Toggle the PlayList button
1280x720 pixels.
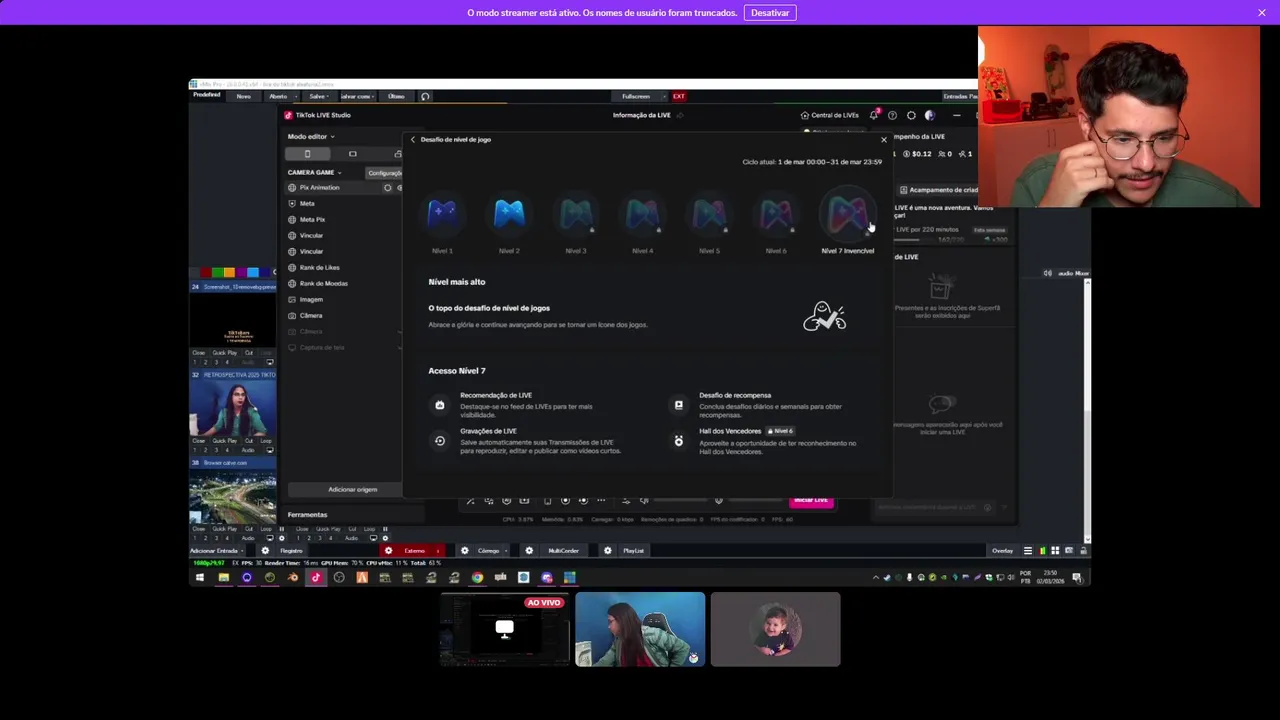pyautogui.click(x=633, y=551)
